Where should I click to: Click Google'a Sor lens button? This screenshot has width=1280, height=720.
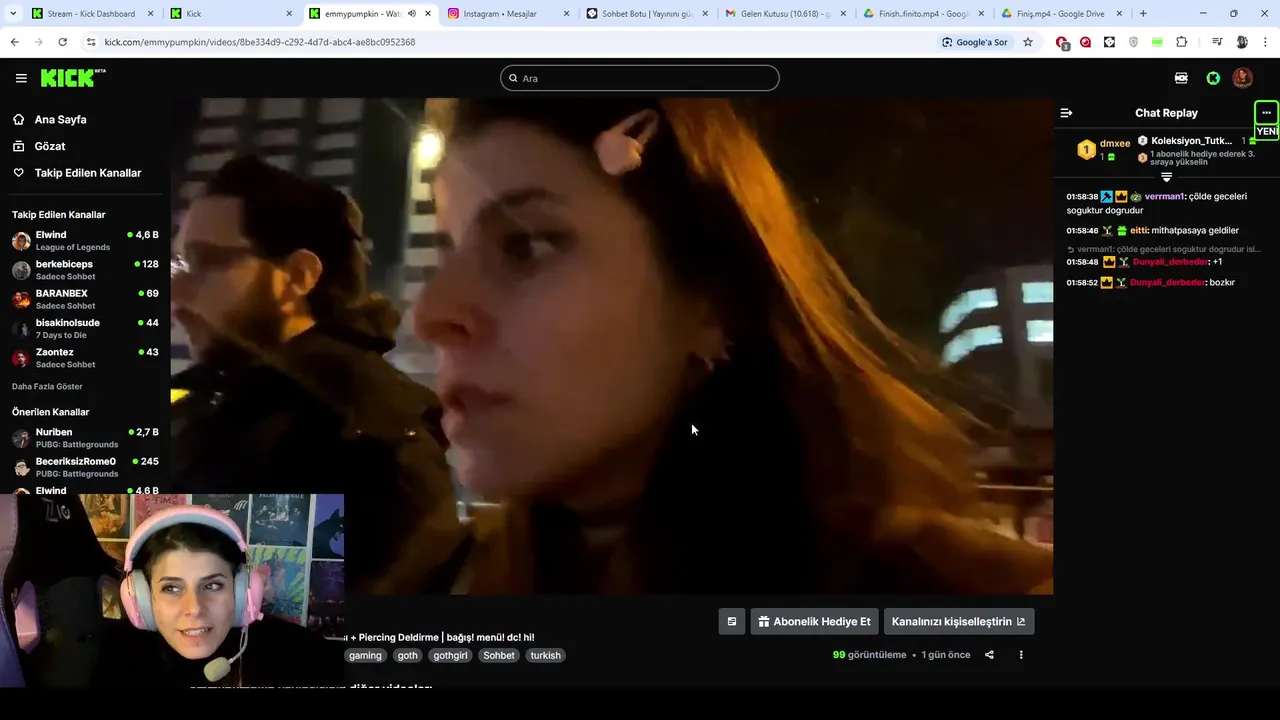[975, 42]
